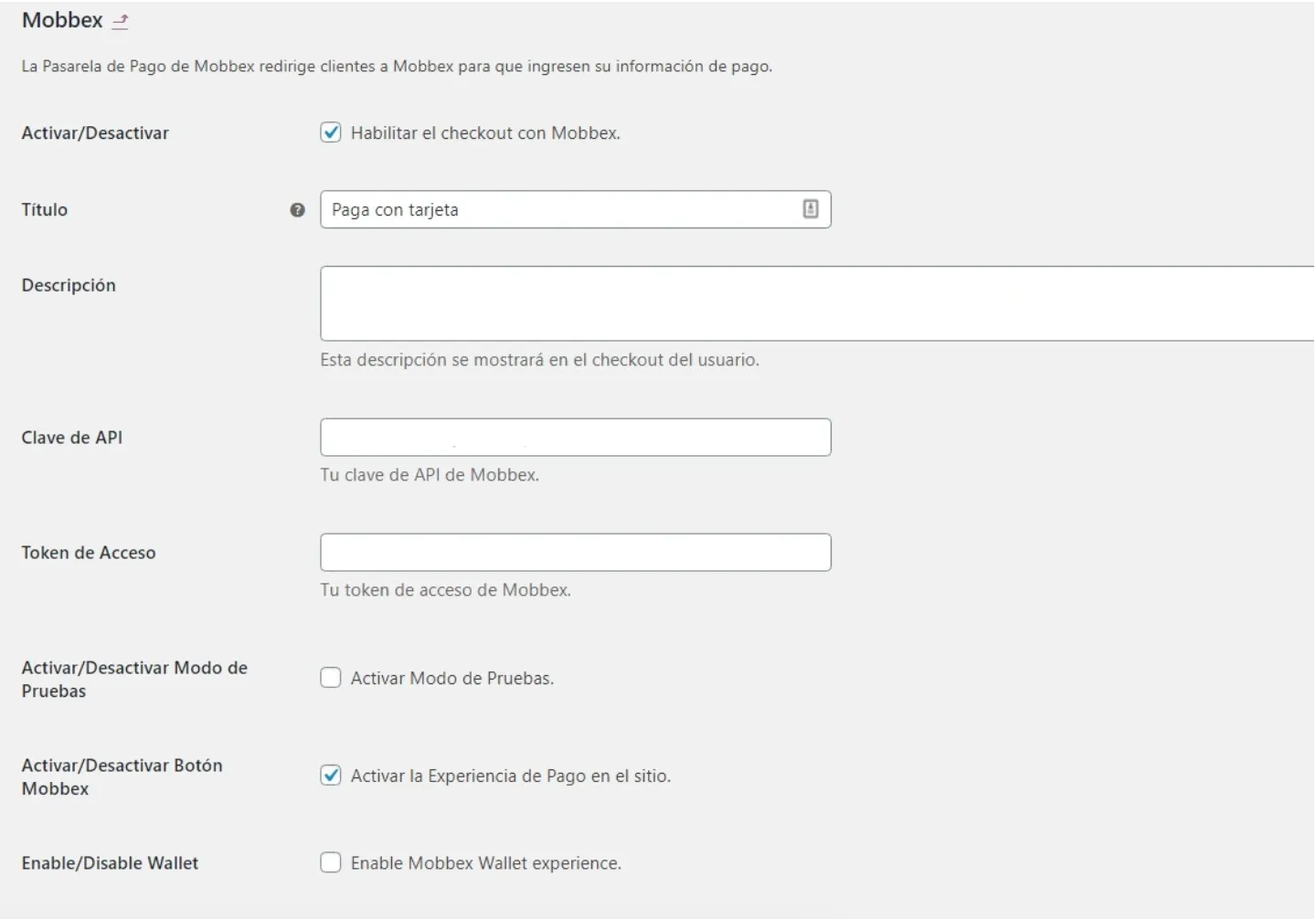Toggle Activar la Experiencia de Pago en el sitio
1316x919 pixels.
[331, 776]
